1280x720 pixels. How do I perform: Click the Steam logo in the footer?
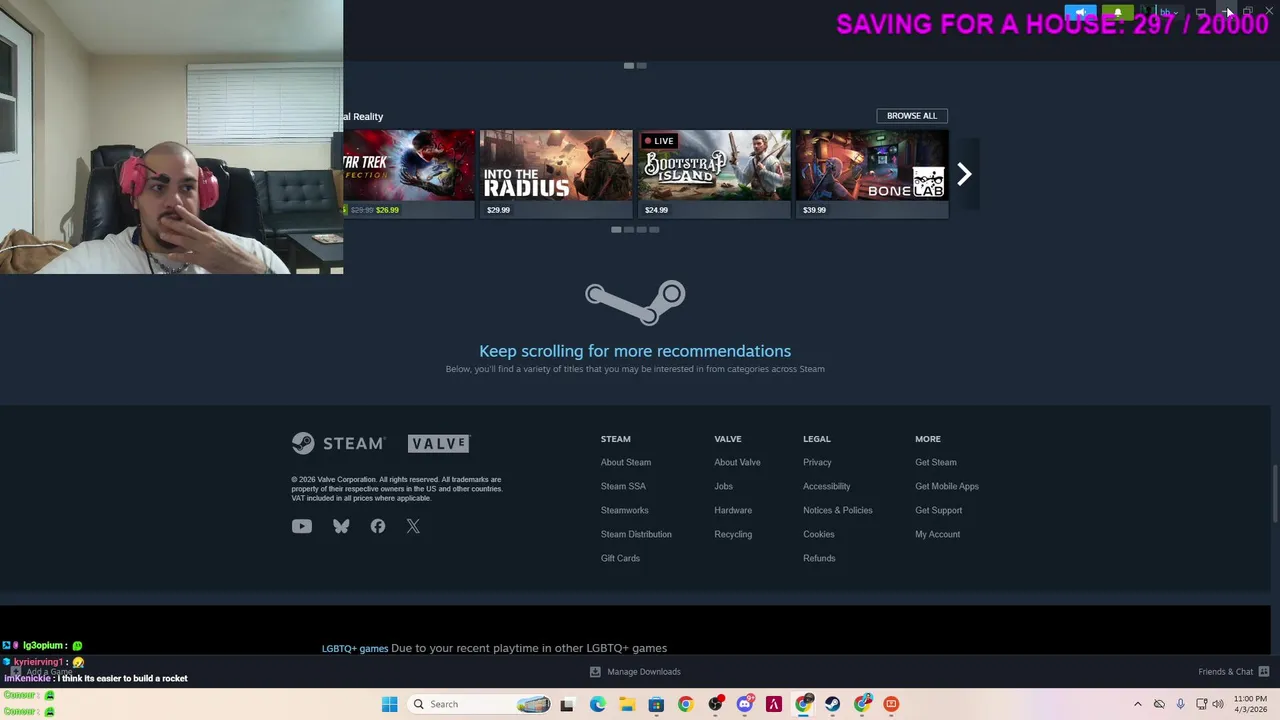point(338,443)
